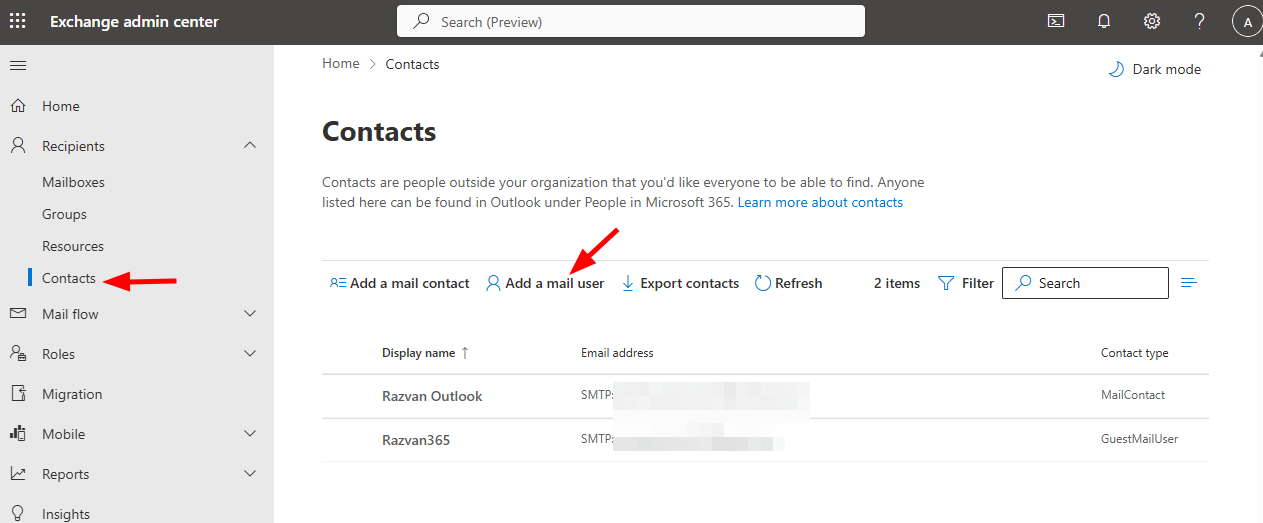Open the account avatar menu
1263x523 pixels.
click(1247, 21)
